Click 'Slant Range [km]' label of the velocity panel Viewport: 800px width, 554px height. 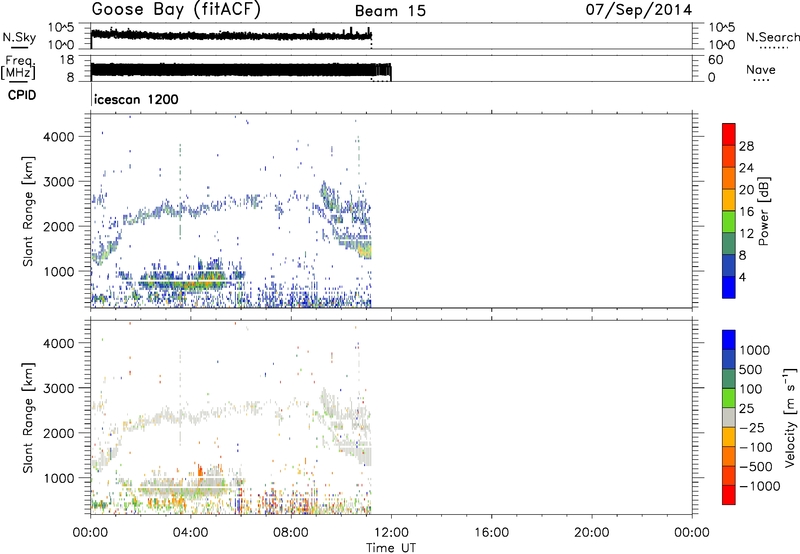pos(28,418)
